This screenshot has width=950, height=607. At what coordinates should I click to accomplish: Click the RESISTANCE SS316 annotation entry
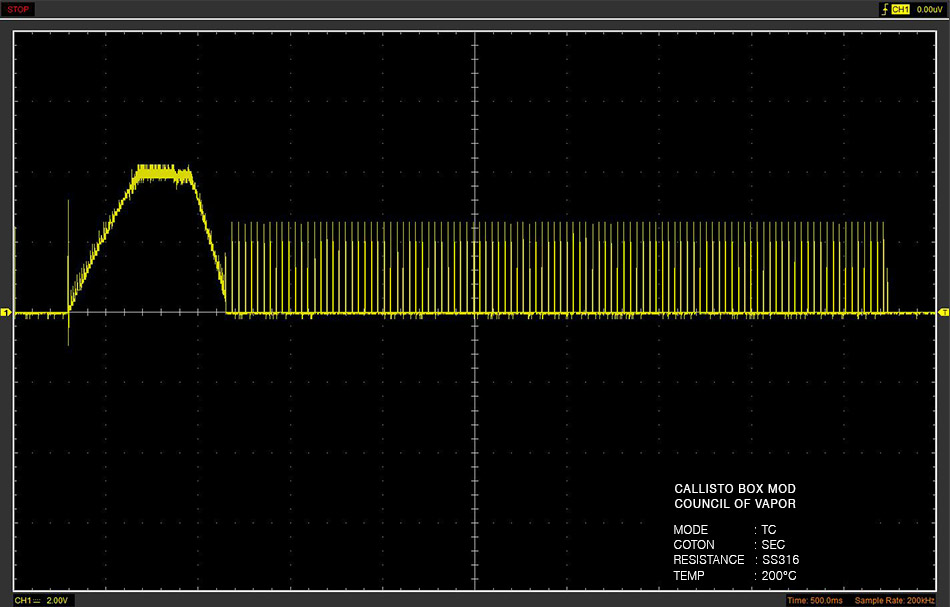tap(736, 560)
